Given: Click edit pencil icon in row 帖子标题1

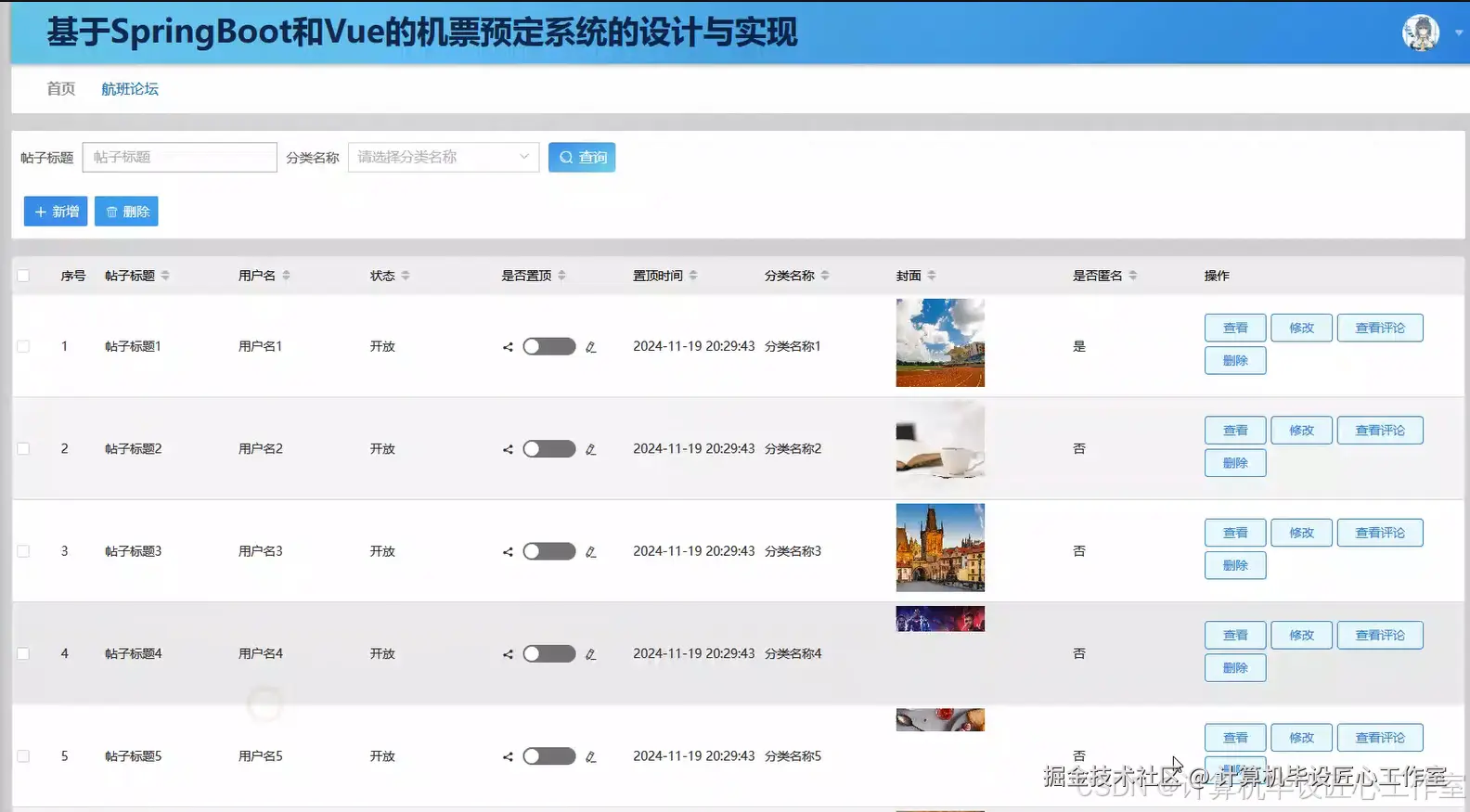Looking at the screenshot, I should coord(590,347).
